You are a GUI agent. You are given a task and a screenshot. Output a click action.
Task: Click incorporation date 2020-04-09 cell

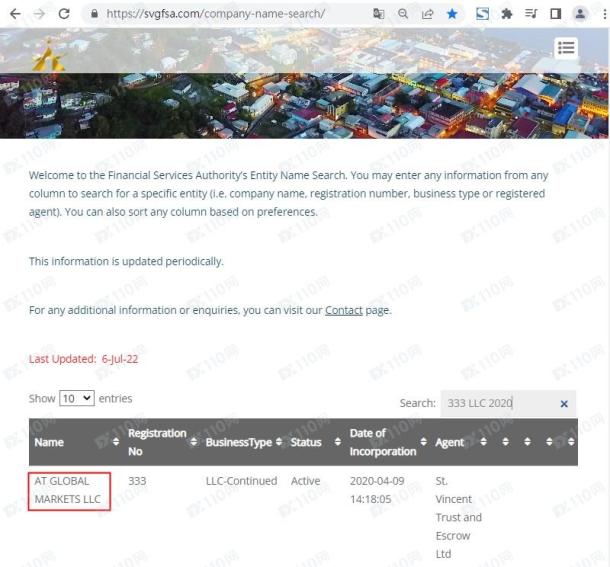point(377,490)
